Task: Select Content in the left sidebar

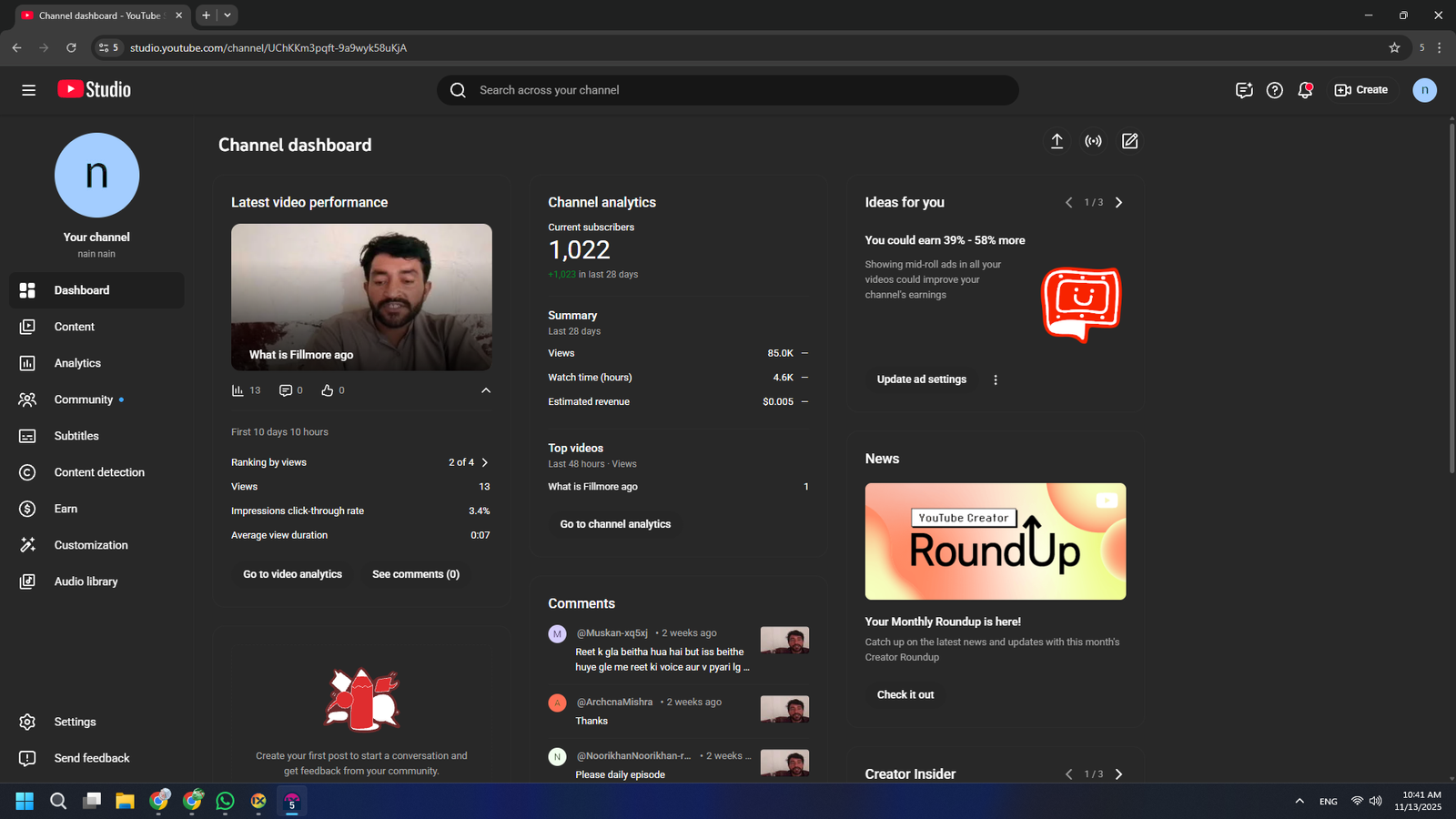Action: coord(74,327)
